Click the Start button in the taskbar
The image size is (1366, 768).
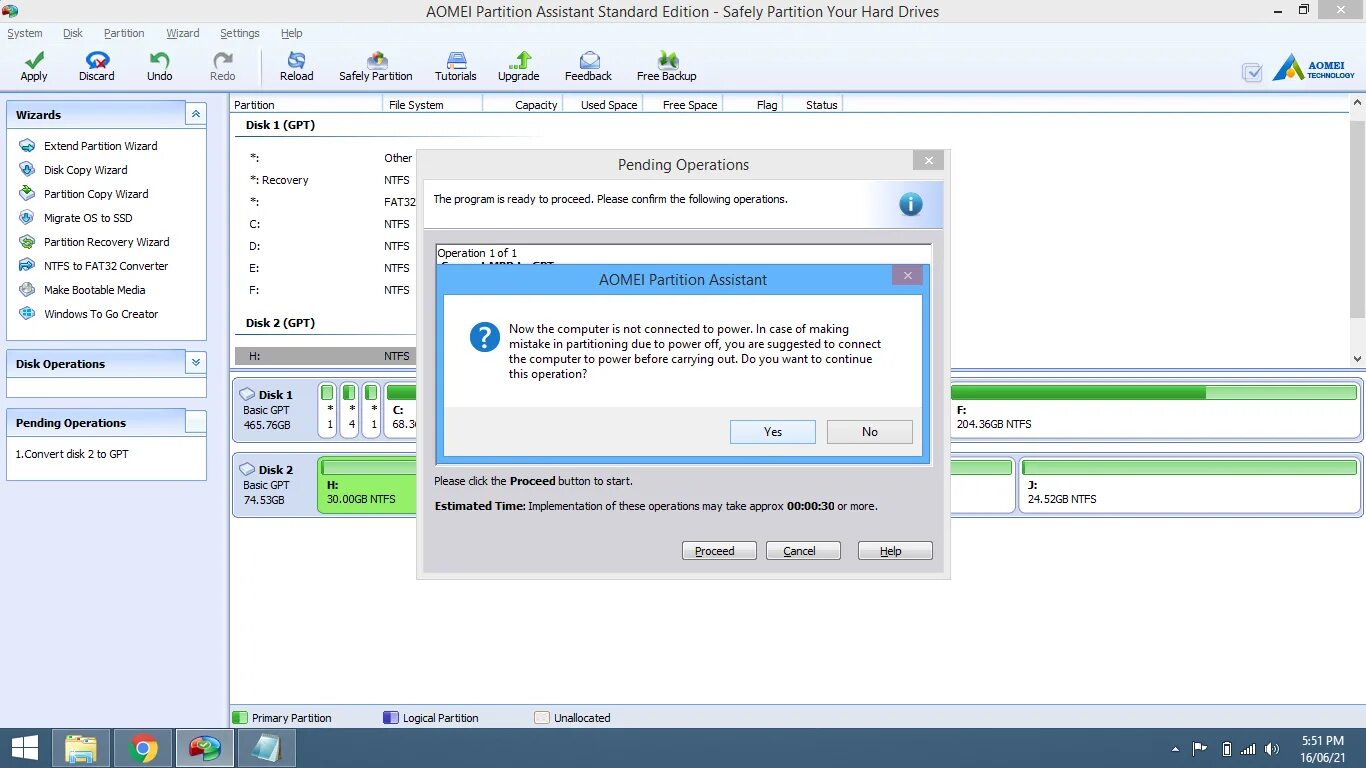pyautogui.click(x=25, y=748)
